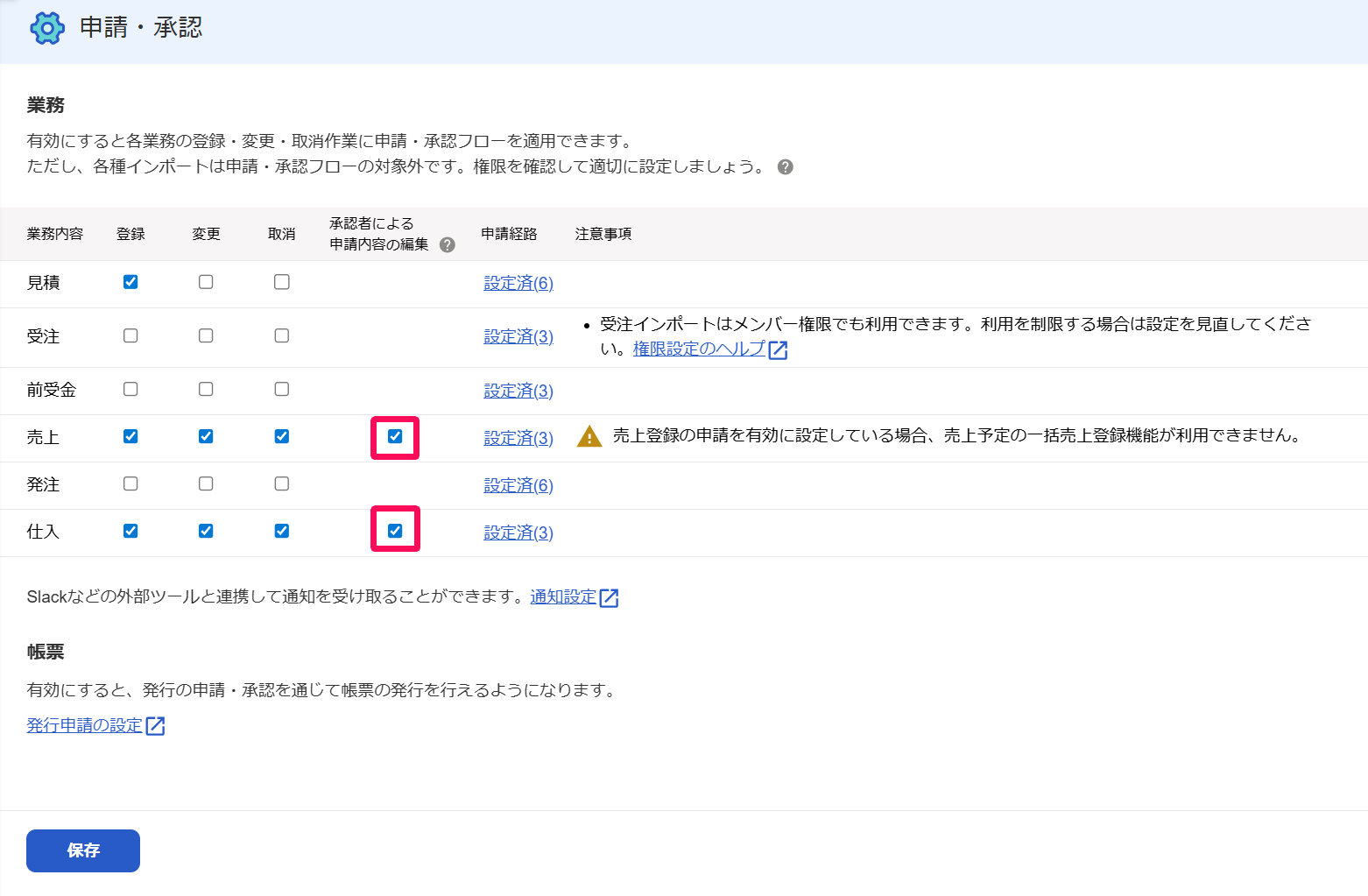Enable 取消 checkbox for 前受金
The width and height of the screenshot is (1368, 896).
[x=282, y=389]
